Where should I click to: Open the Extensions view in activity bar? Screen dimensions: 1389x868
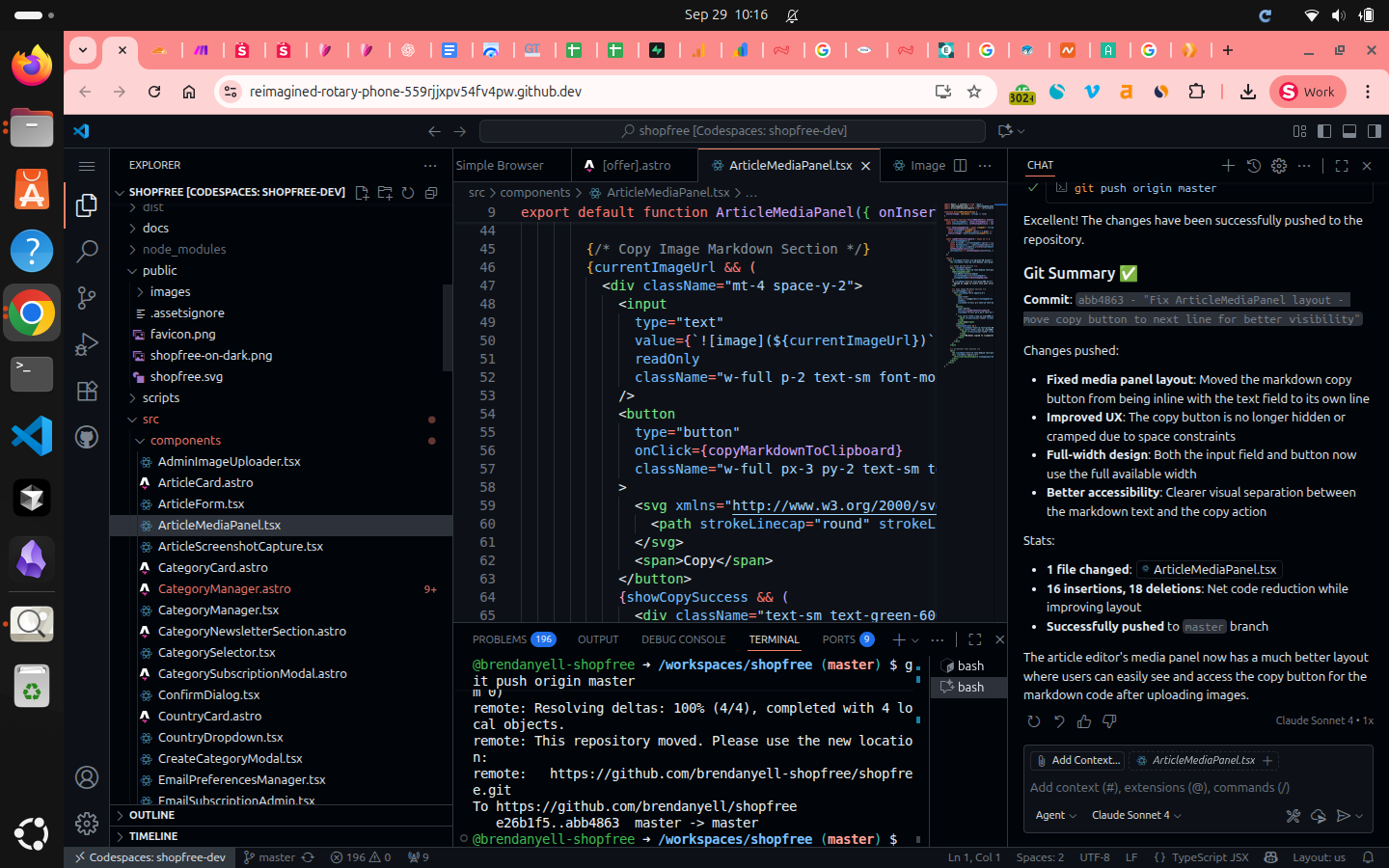coord(87,391)
